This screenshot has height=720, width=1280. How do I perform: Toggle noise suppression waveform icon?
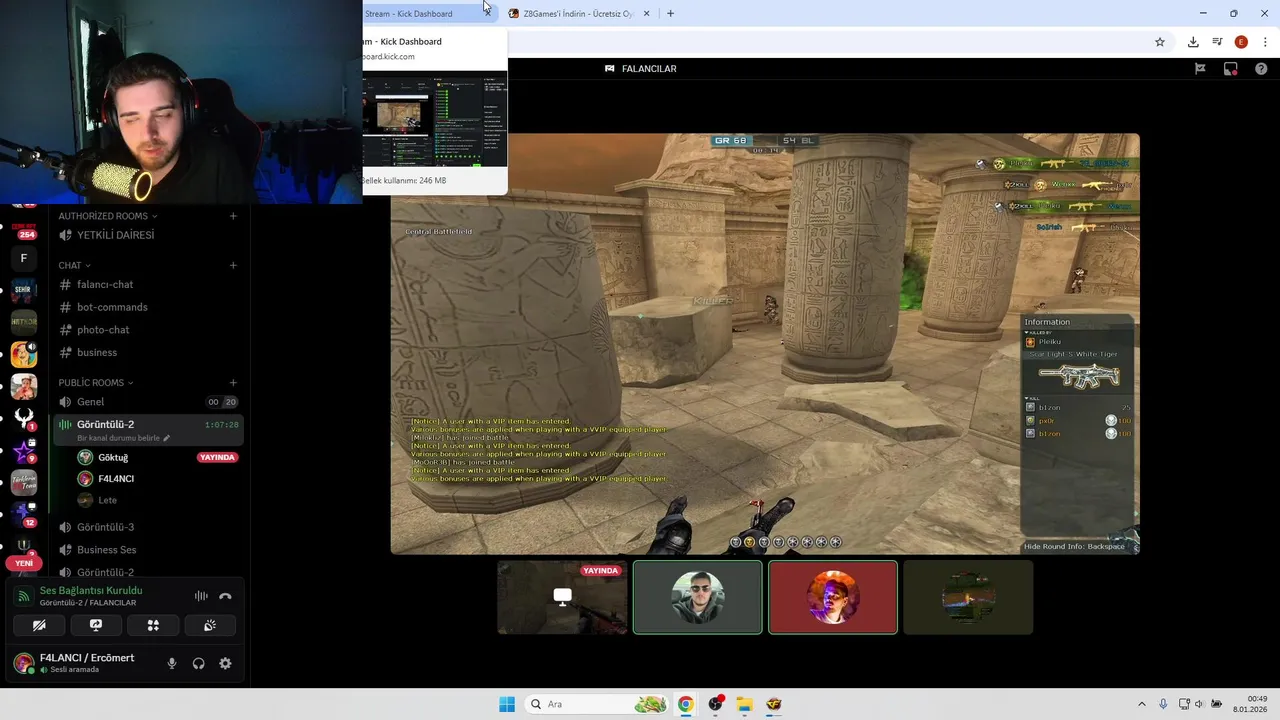click(x=201, y=596)
